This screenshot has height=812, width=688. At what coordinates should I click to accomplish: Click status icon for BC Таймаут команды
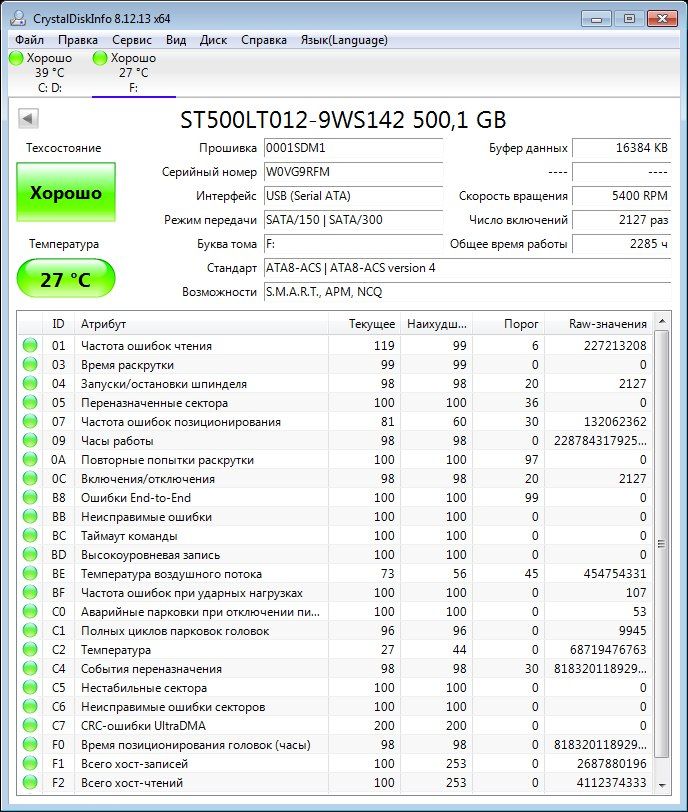pos(30,535)
